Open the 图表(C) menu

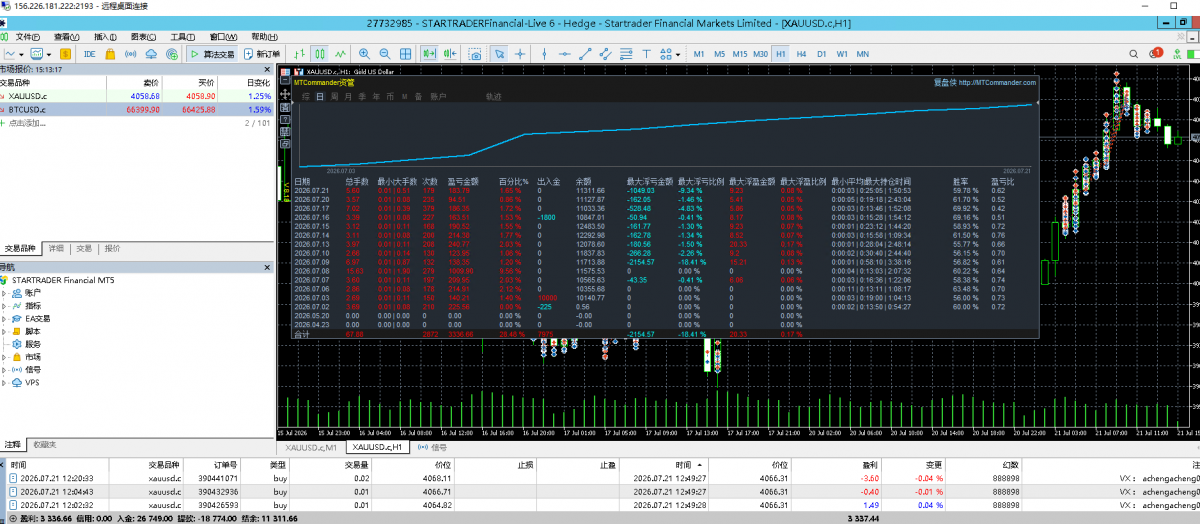point(143,37)
